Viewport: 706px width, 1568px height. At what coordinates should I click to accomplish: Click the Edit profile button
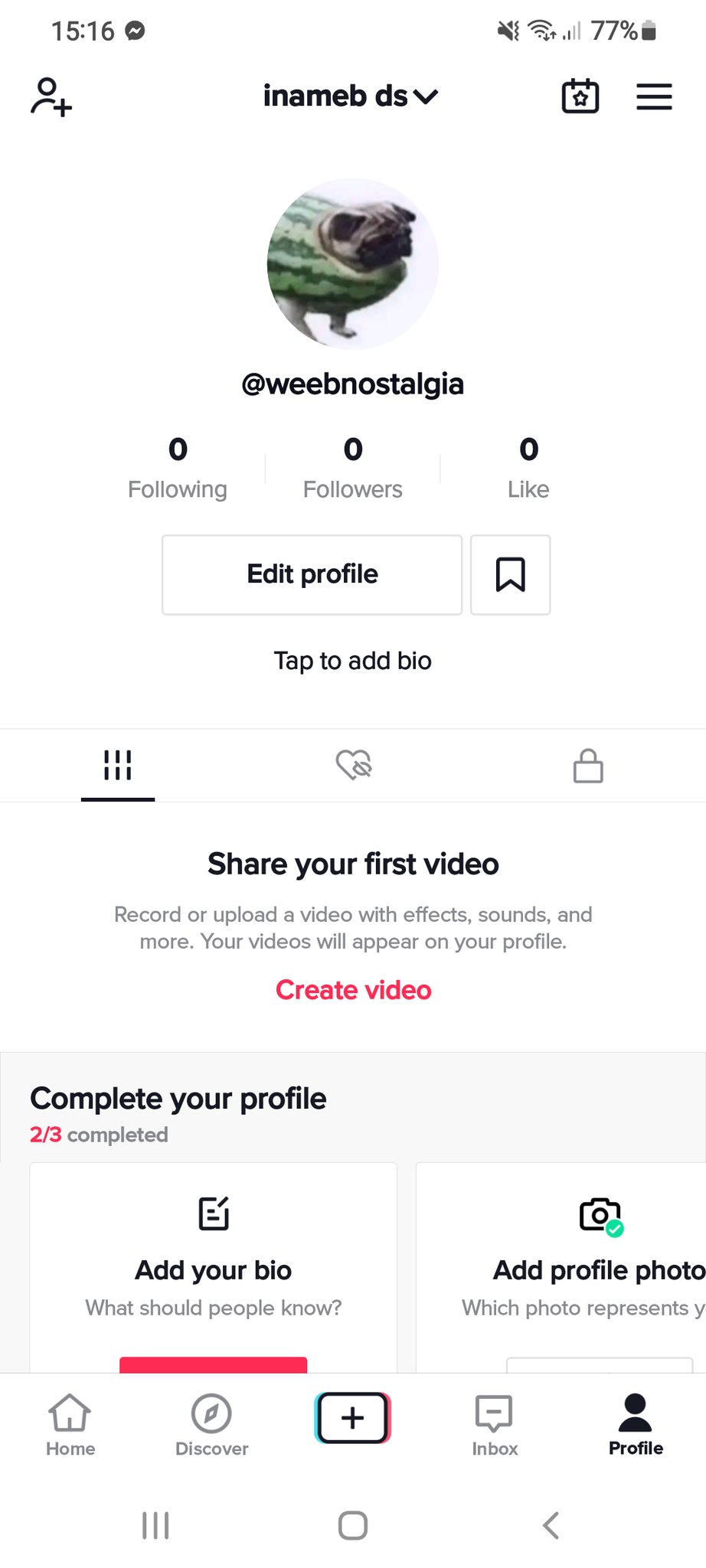312,574
